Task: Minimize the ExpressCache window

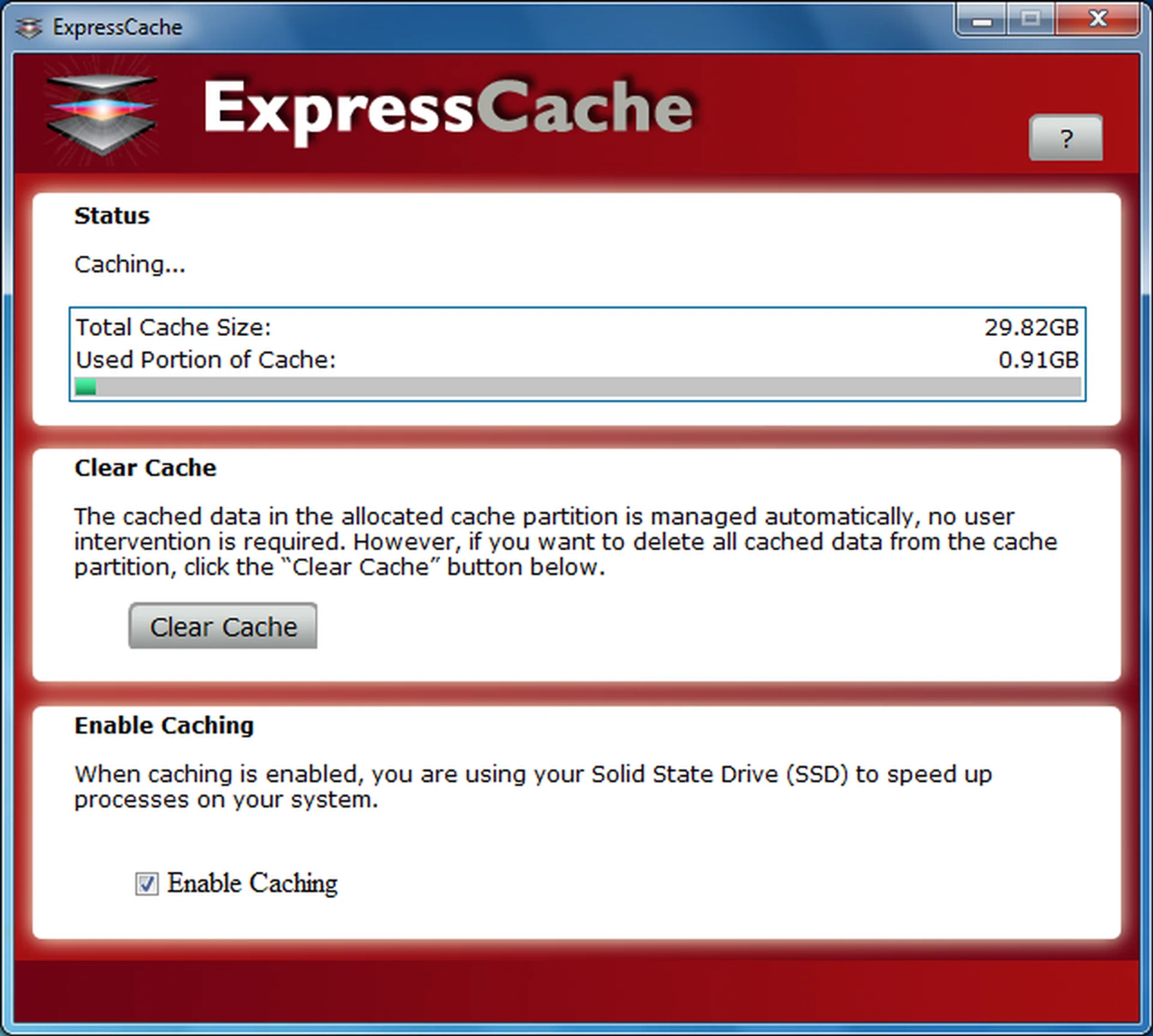Action: click(982, 20)
